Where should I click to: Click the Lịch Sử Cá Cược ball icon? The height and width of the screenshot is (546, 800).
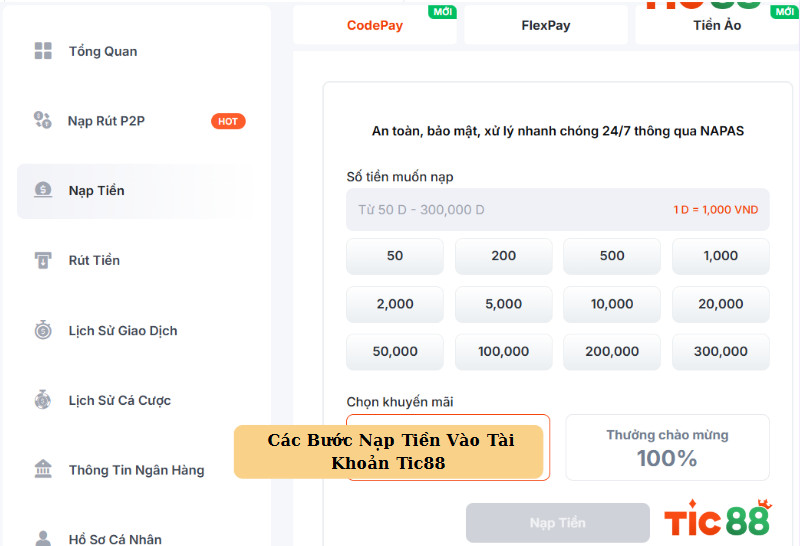click(43, 400)
